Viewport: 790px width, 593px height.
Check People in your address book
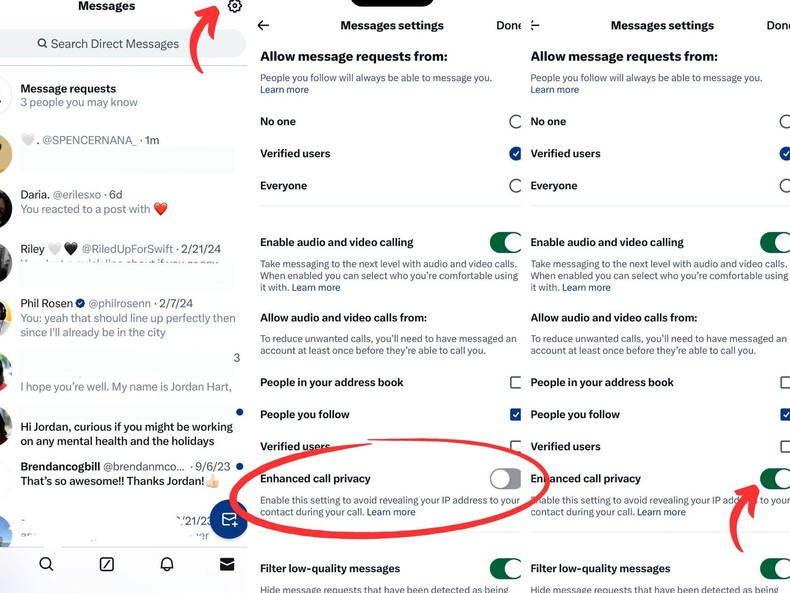click(x=515, y=382)
